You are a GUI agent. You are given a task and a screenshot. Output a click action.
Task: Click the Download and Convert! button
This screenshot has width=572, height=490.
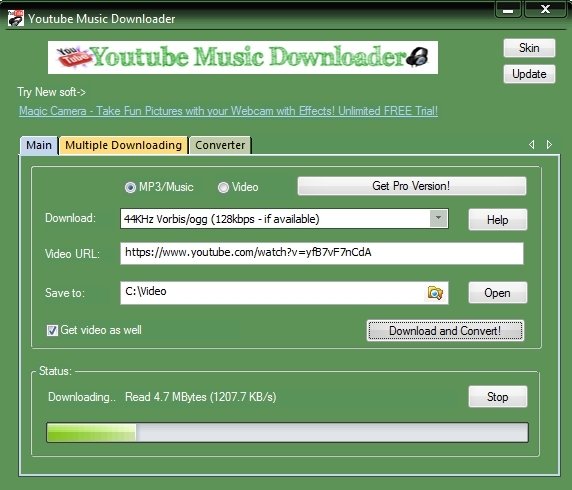[445, 331]
